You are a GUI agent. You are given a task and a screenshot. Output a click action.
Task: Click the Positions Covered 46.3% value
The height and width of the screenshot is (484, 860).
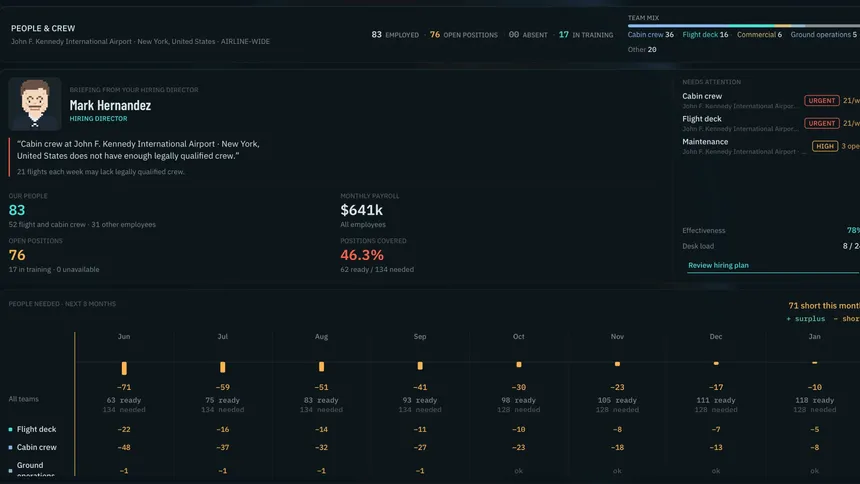pyautogui.click(x=362, y=255)
